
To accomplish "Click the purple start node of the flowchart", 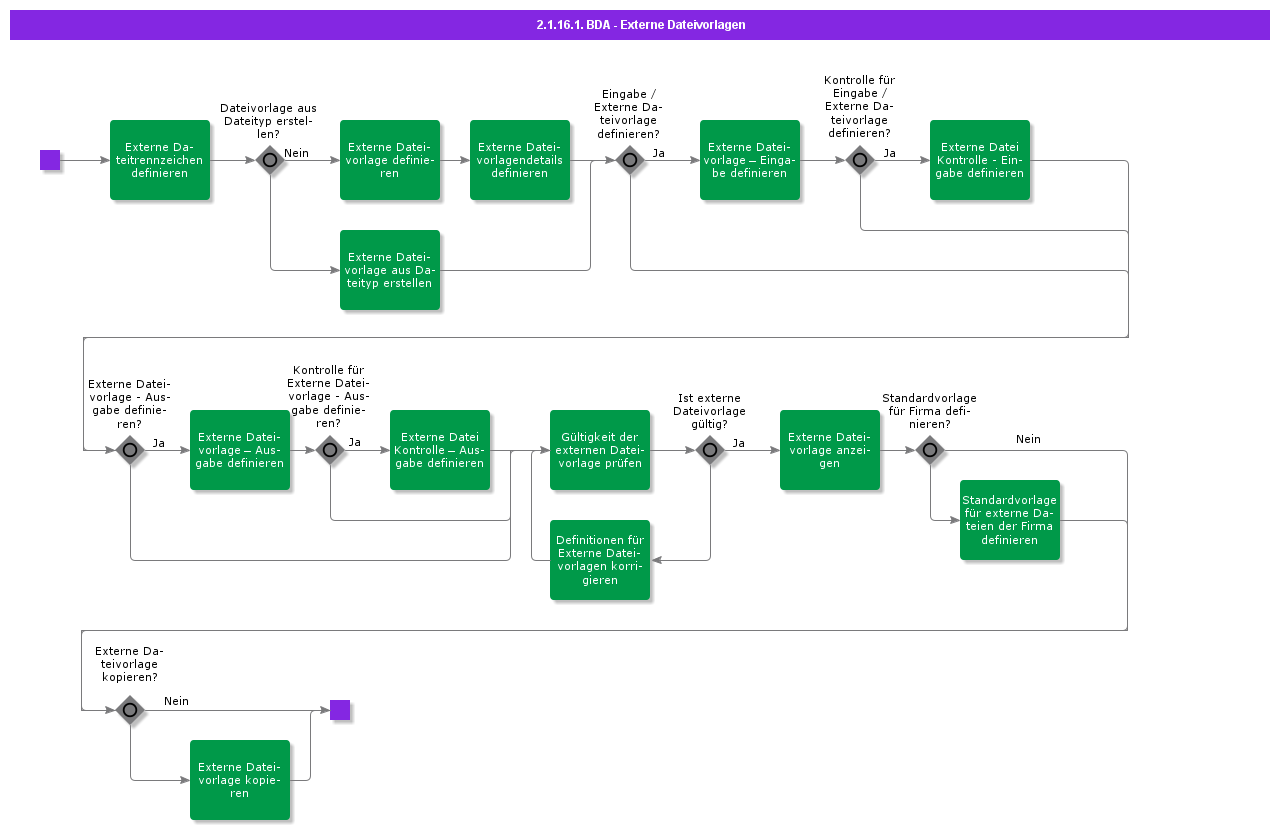I will click(x=49, y=160).
